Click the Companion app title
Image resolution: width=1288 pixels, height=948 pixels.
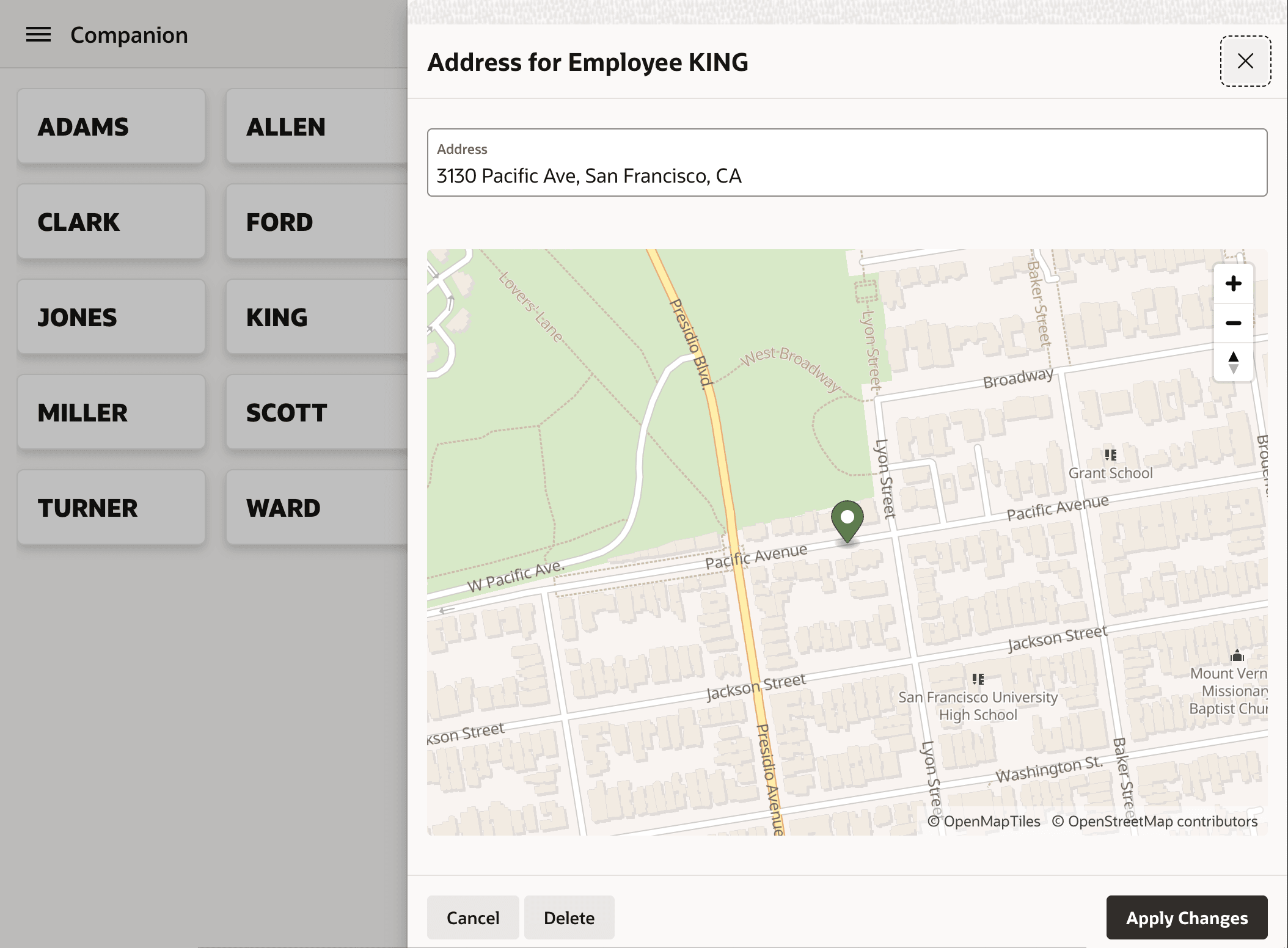pos(129,35)
